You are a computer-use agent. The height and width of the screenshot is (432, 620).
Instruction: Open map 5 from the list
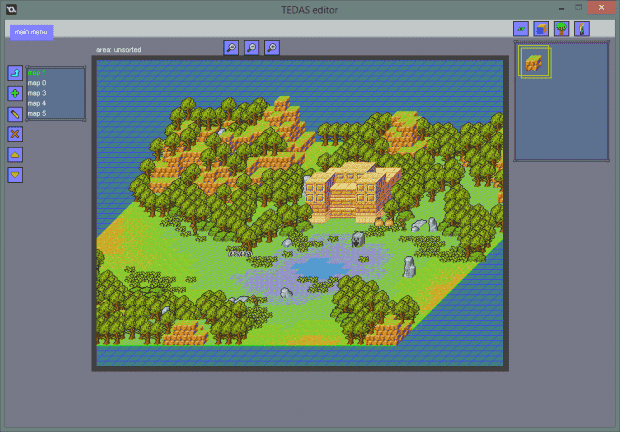click(x=37, y=113)
